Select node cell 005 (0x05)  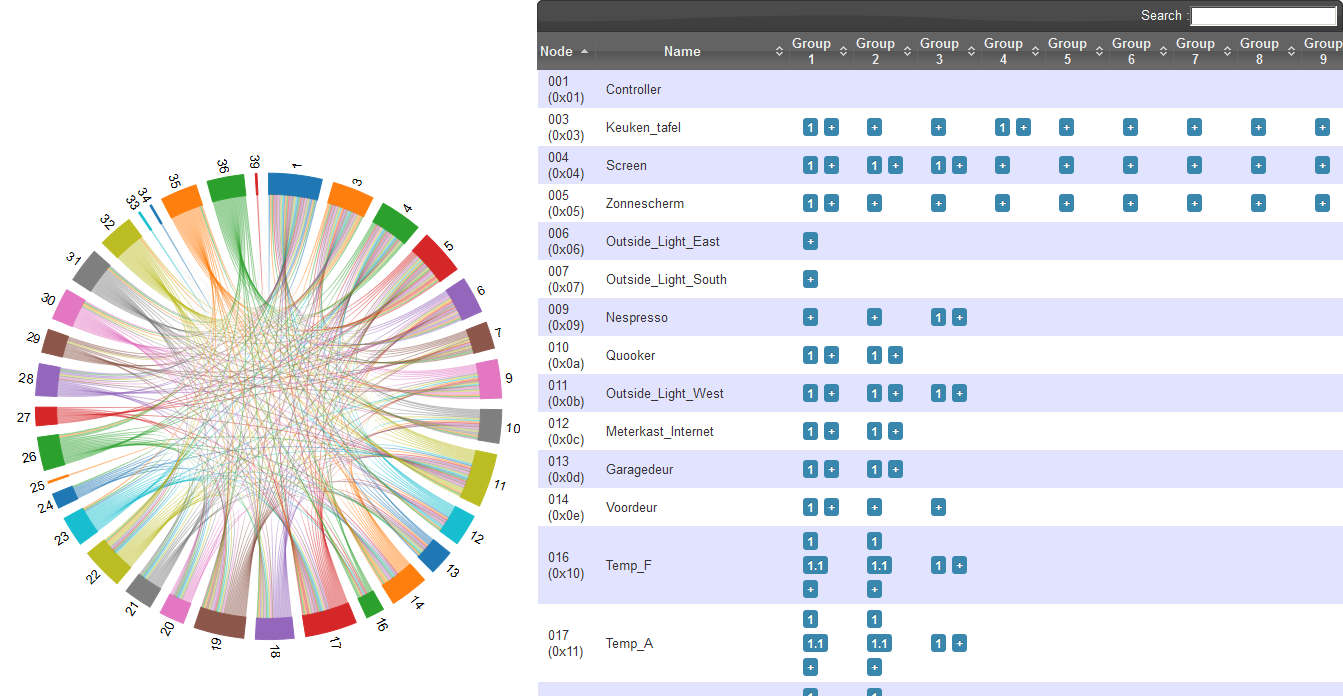click(x=566, y=203)
